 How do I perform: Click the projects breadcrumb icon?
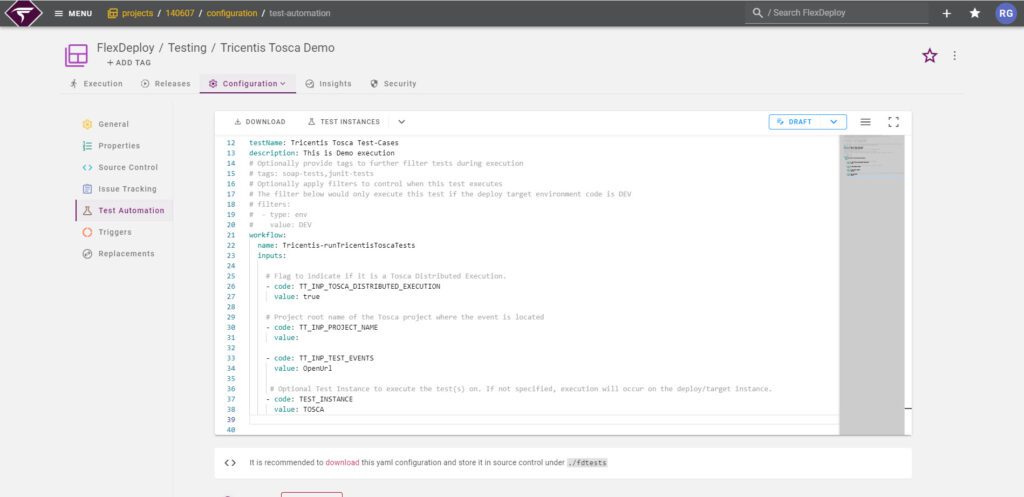click(112, 13)
